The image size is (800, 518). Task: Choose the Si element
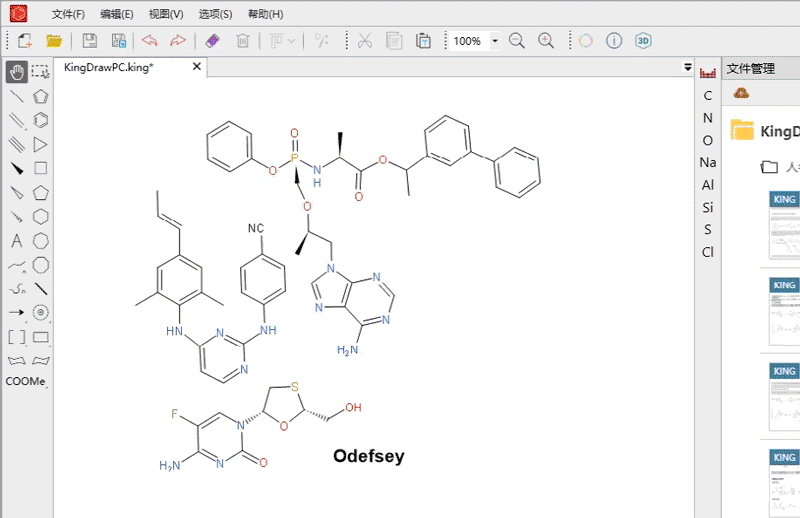coord(708,207)
